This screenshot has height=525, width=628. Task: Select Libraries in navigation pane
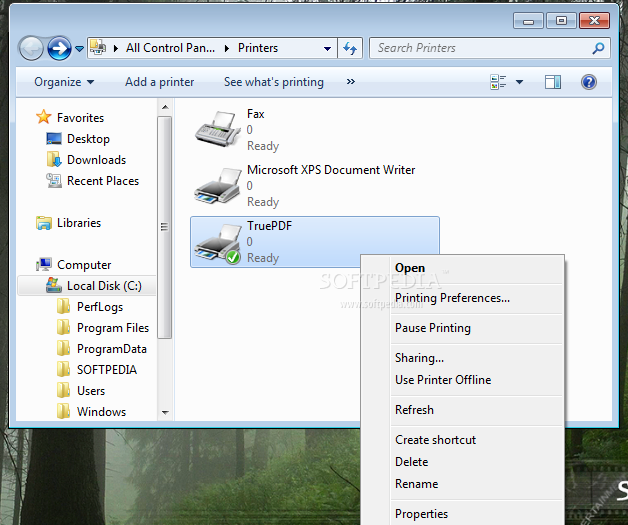[79, 223]
